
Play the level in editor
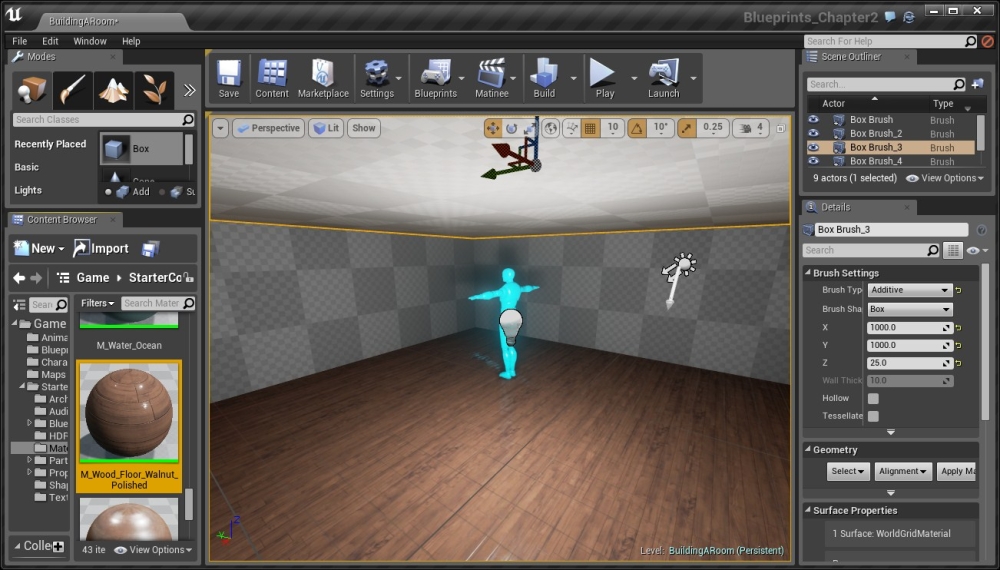[x=604, y=79]
